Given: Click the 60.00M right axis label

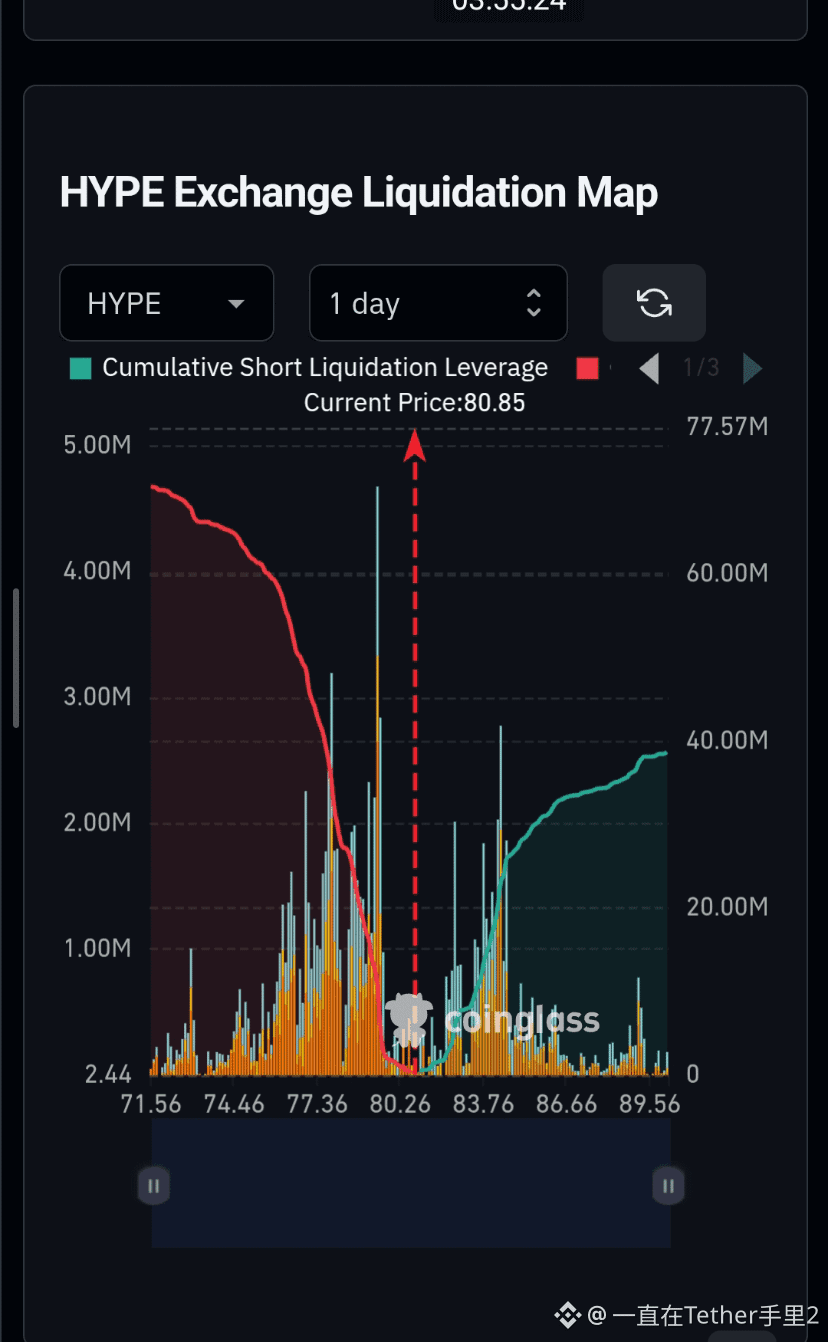Looking at the screenshot, I should (x=727, y=573).
